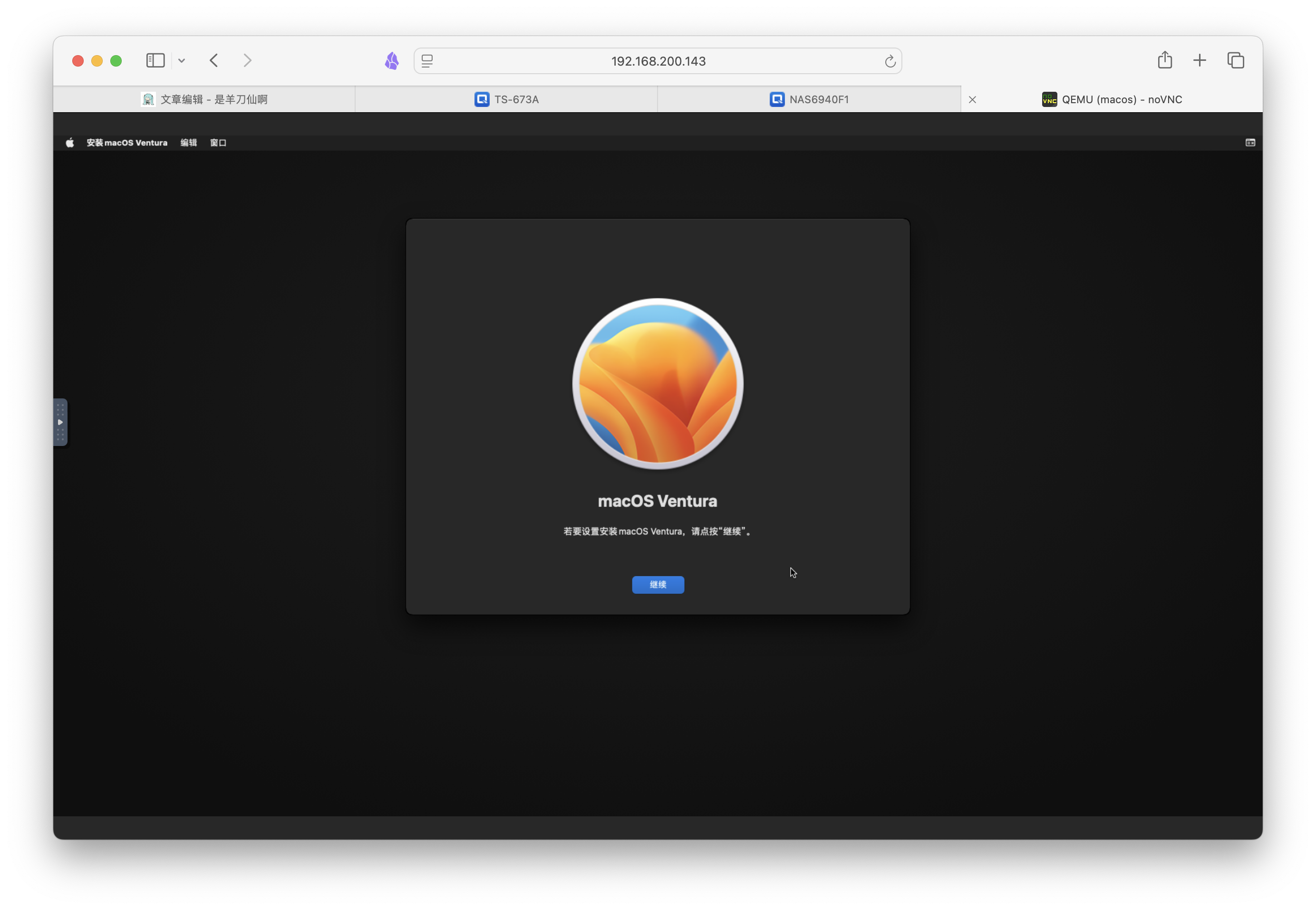Image resolution: width=1316 pixels, height=910 pixels.
Task: Click the macOS Ventura title text
Action: (658, 501)
